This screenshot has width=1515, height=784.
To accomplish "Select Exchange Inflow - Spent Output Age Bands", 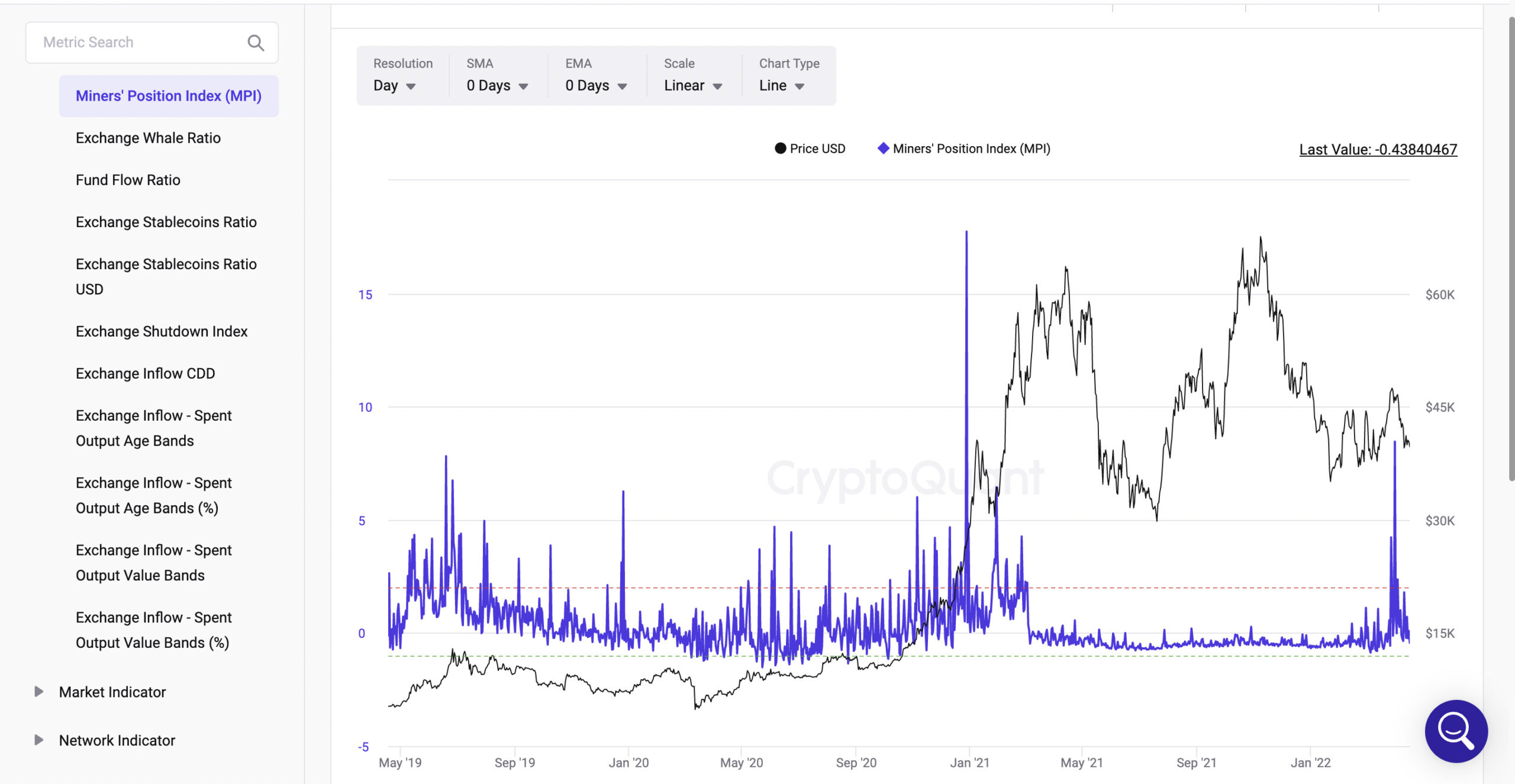I will (x=154, y=428).
